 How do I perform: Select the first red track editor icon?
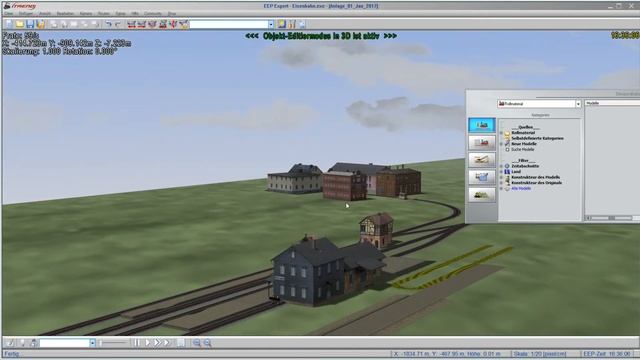131,24
